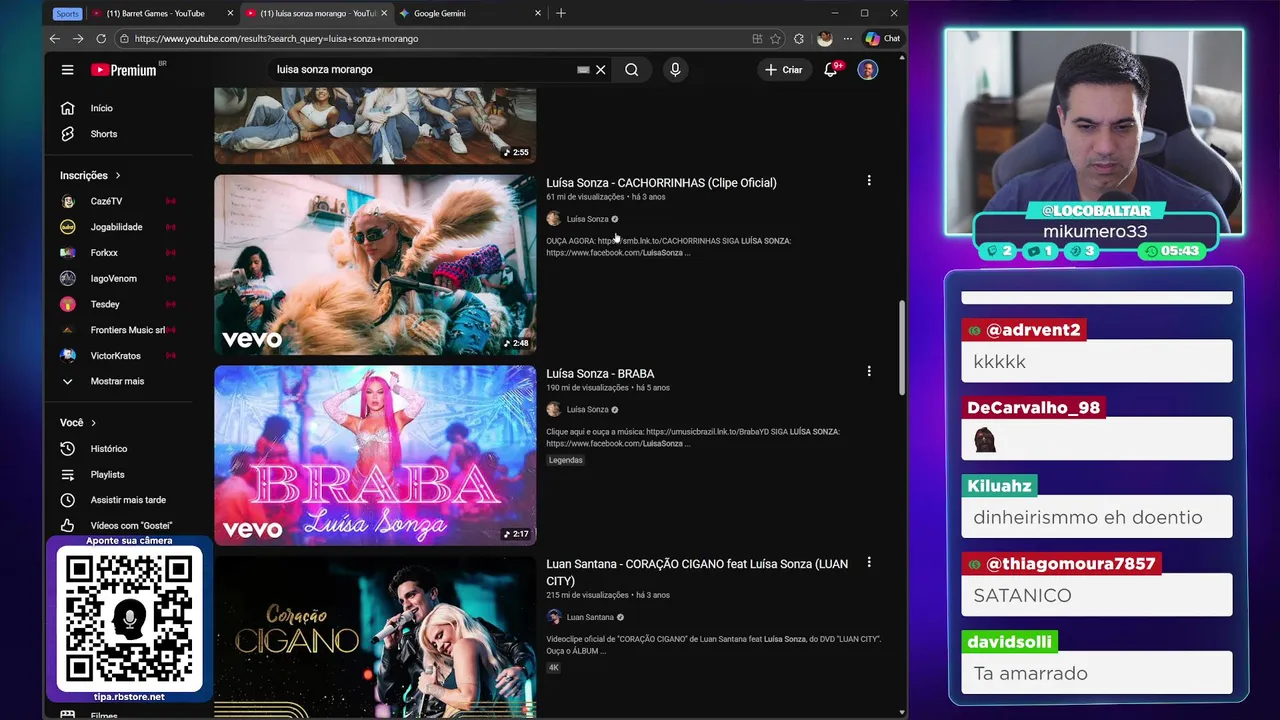This screenshot has height=720, width=1280.
Task: Open options menu for CORAÇÃO CIGANO video
Action: [869, 562]
